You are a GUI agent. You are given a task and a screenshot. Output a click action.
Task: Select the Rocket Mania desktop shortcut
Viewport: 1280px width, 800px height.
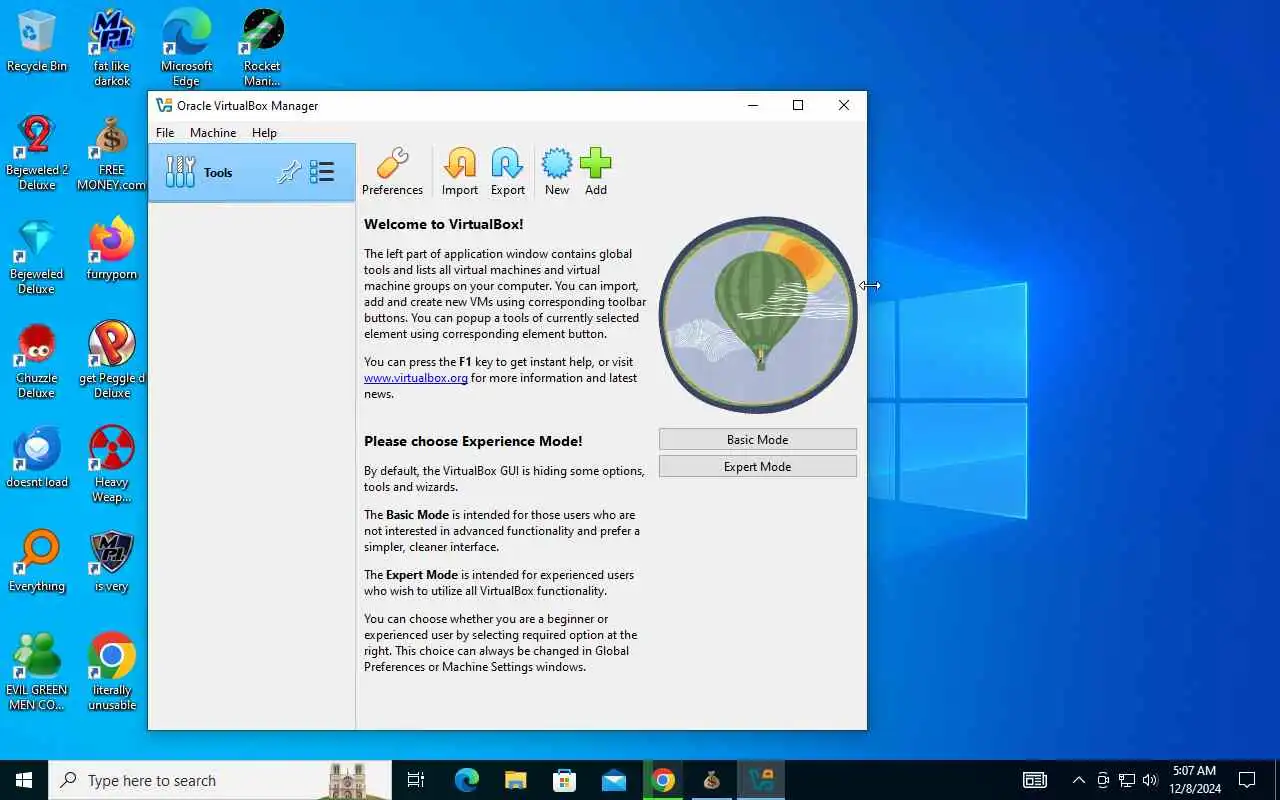[262, 49]
